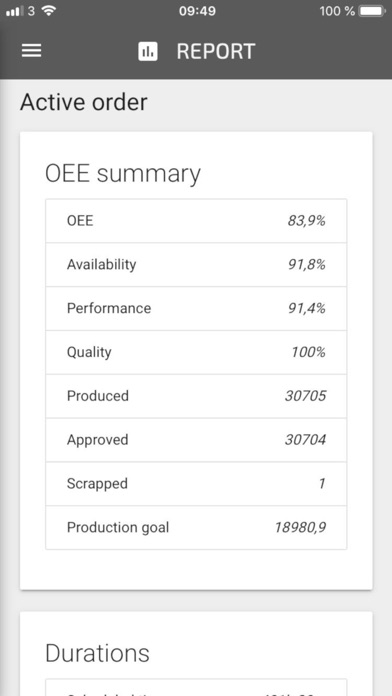The image size is (392, 696).
Task: Tap the 09:49 clock in status bar
Action: click(197, 11)
